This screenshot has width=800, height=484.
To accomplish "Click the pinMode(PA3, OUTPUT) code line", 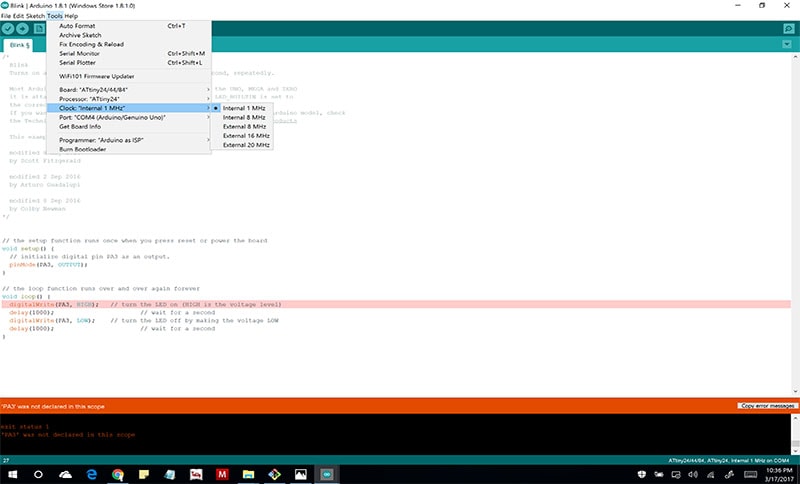I will [48, 265].
